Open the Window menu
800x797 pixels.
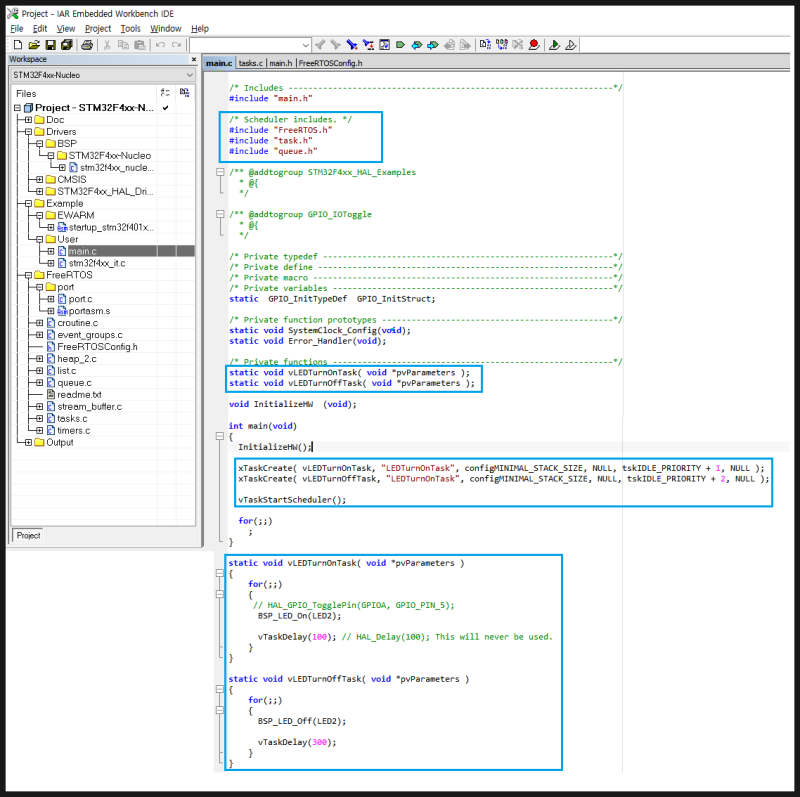[166, 29]
